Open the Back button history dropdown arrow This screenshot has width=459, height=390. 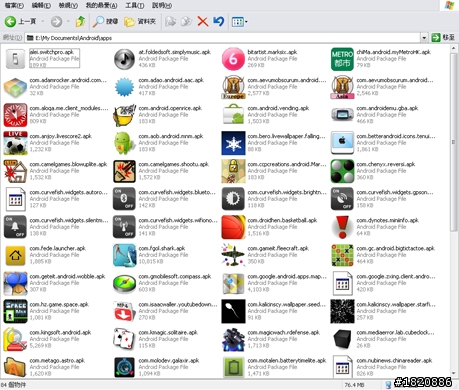[43, 22]
